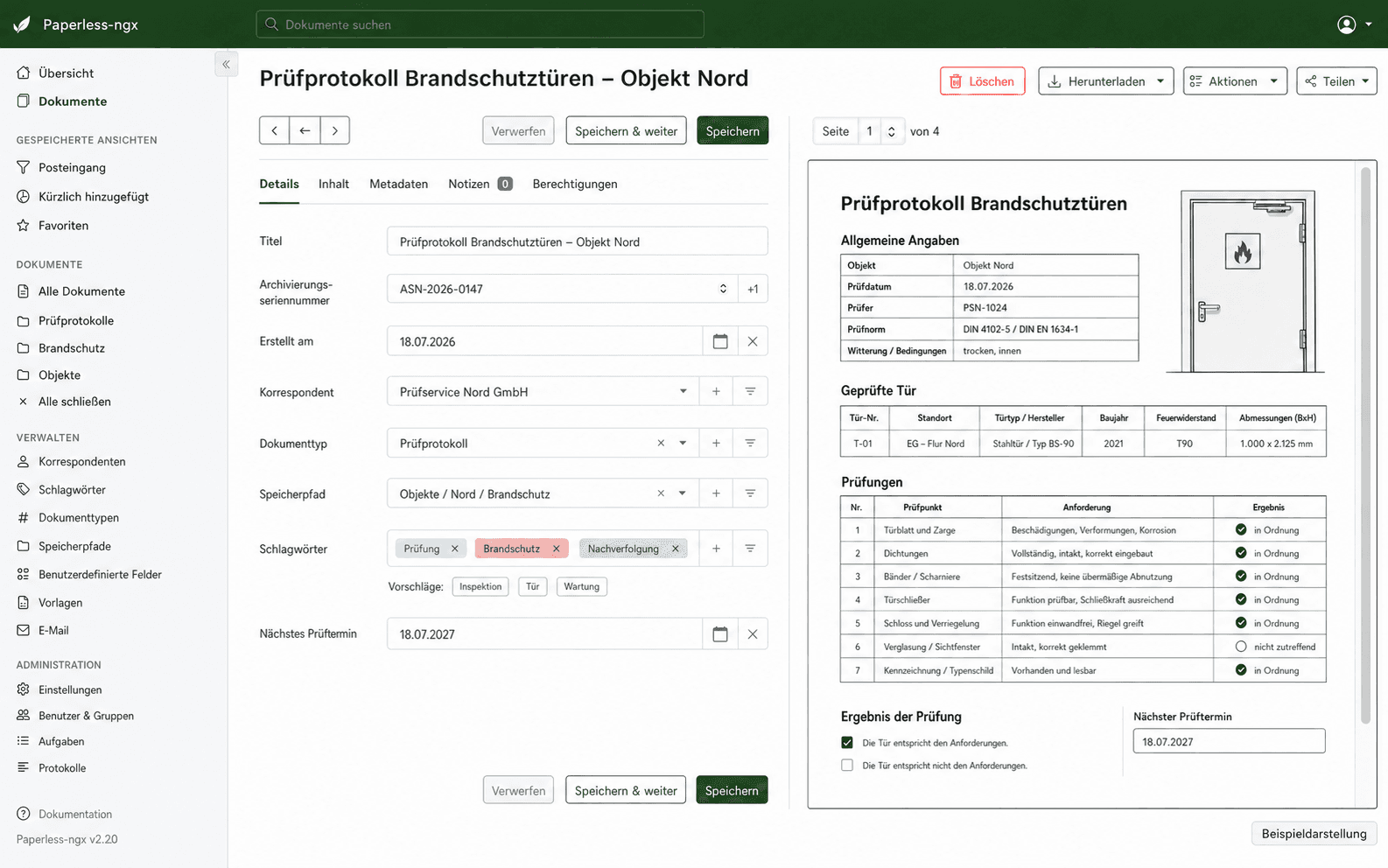
Task: Collapse the sidebar with the double-chevron icon
Action: [226, 64]
